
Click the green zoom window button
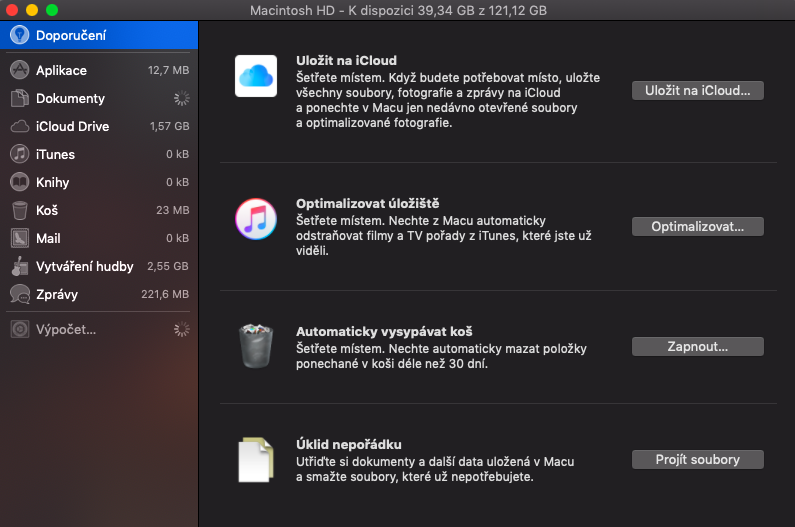(52, 10)
